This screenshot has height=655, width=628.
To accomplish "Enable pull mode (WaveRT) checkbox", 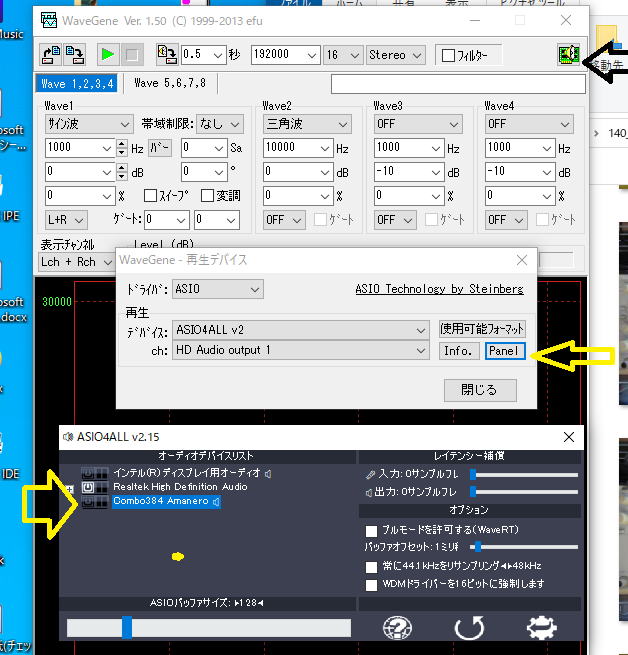I will pyautogui.click(x=371, y=531).
